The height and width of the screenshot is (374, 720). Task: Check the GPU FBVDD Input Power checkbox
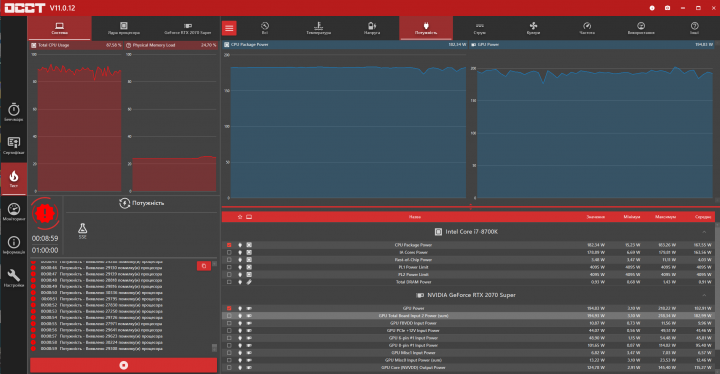coord(229,323)
